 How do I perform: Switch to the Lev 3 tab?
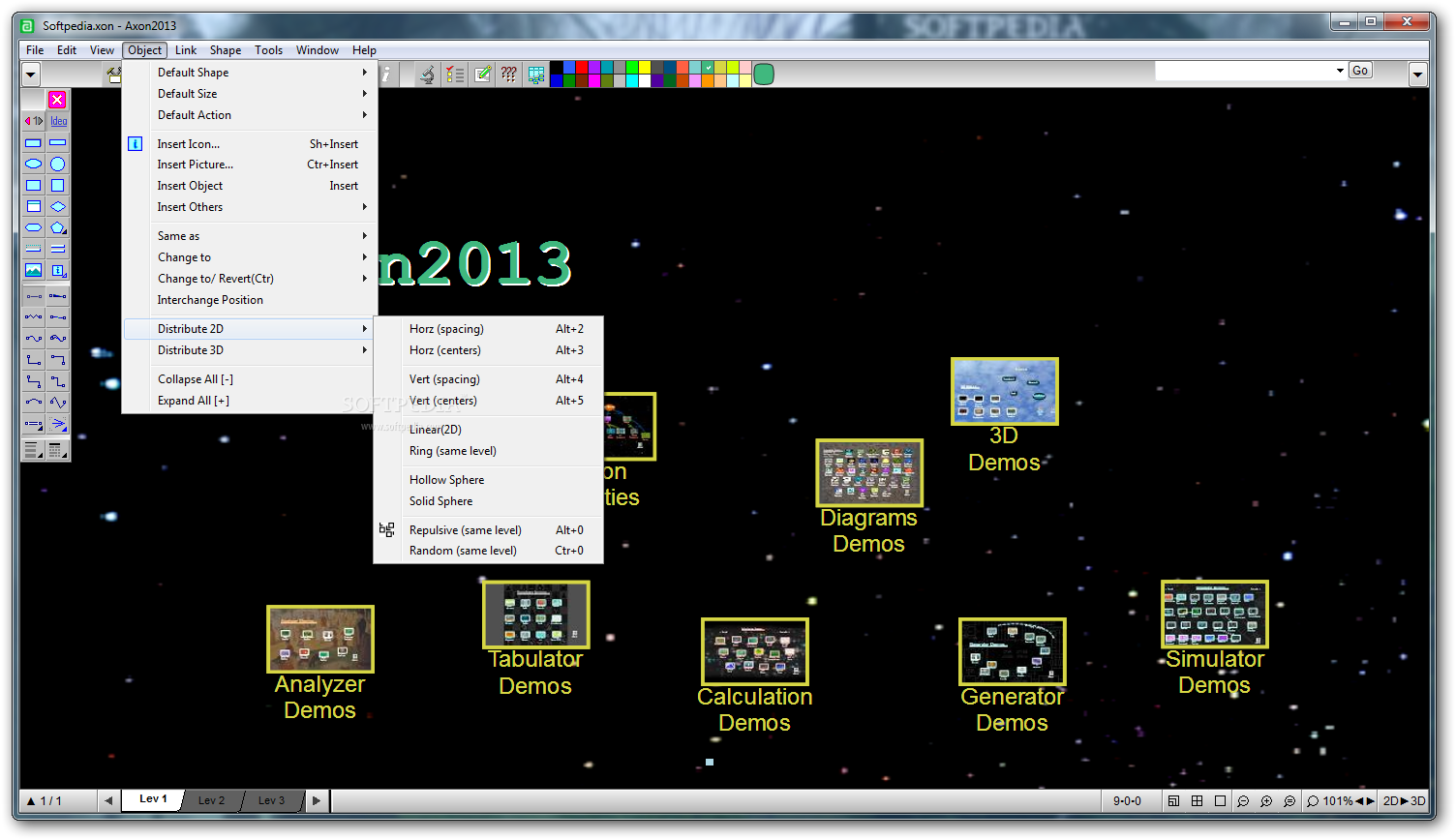271,800
